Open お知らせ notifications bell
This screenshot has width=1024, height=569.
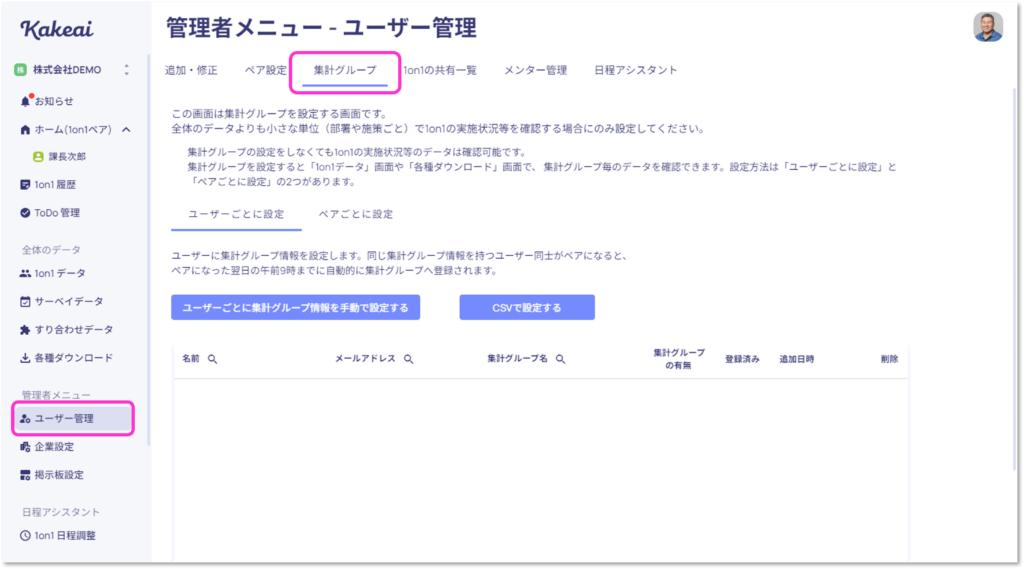pyautogui.click(x=25, y=101)
